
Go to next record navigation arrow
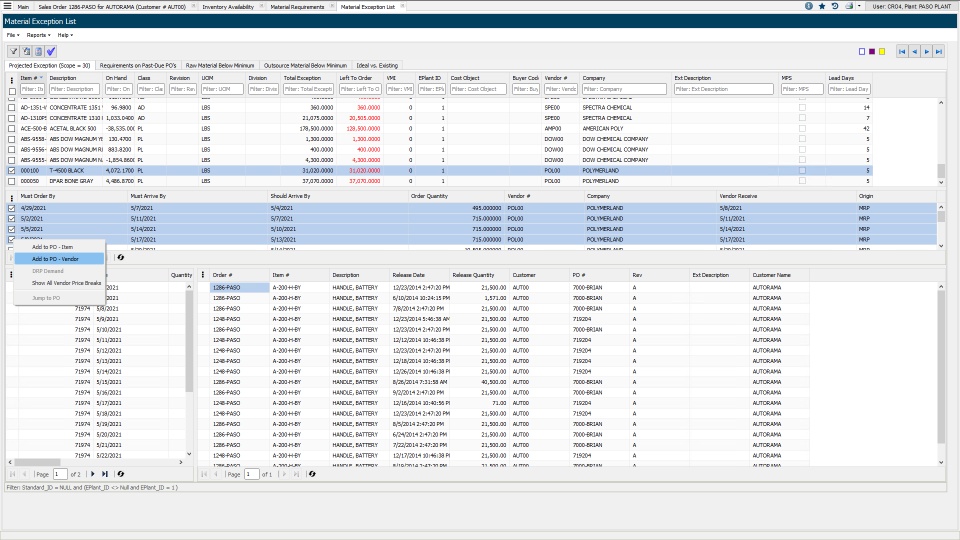point(926,51)
